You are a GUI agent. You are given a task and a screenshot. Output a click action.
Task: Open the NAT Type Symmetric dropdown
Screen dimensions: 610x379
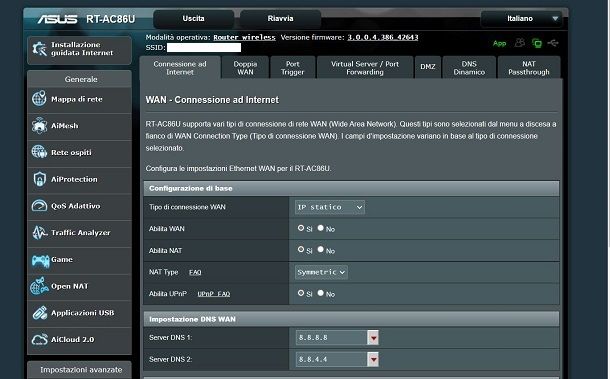(x=321, y=272)
